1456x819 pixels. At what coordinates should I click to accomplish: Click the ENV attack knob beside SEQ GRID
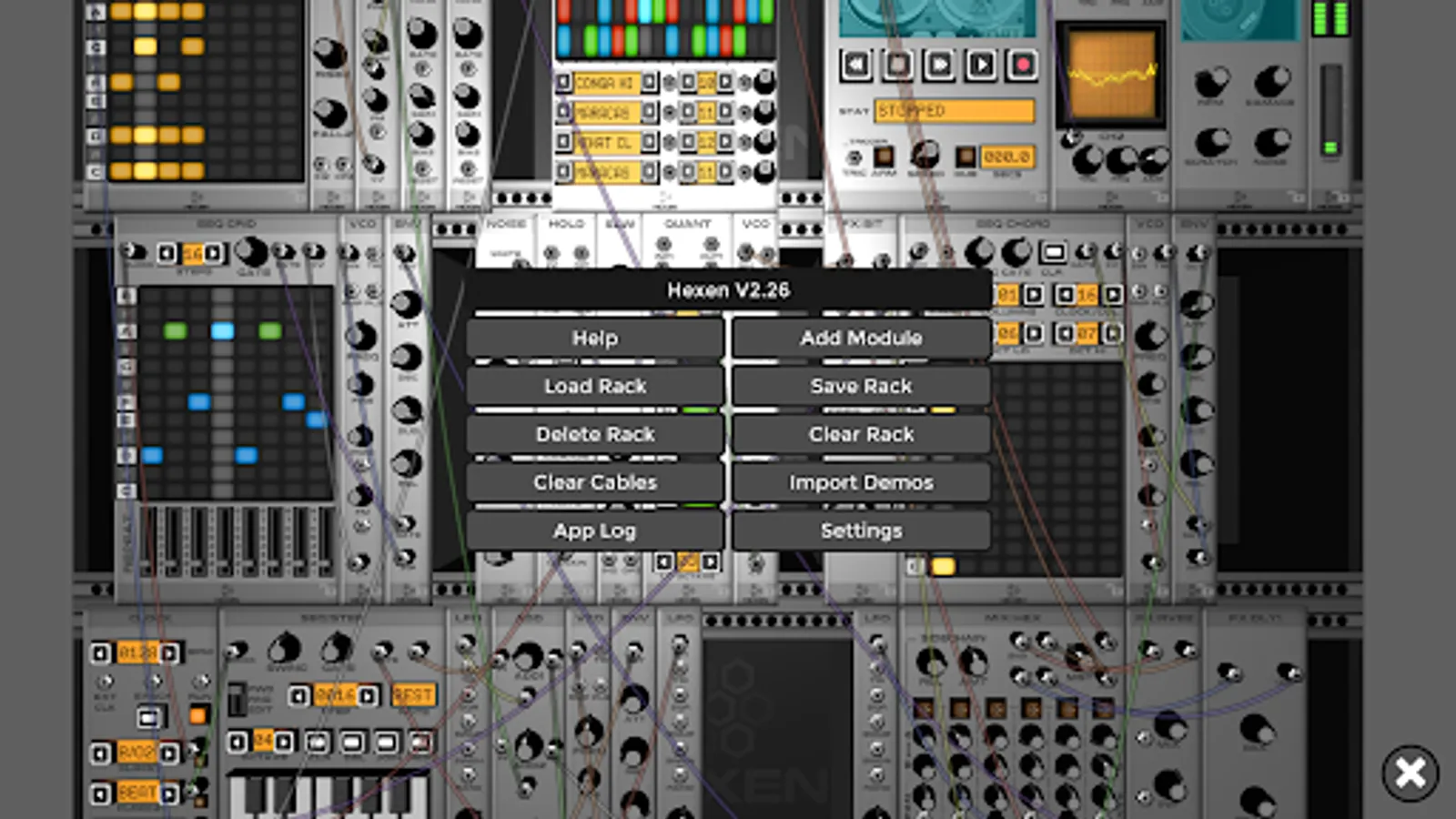406,304
